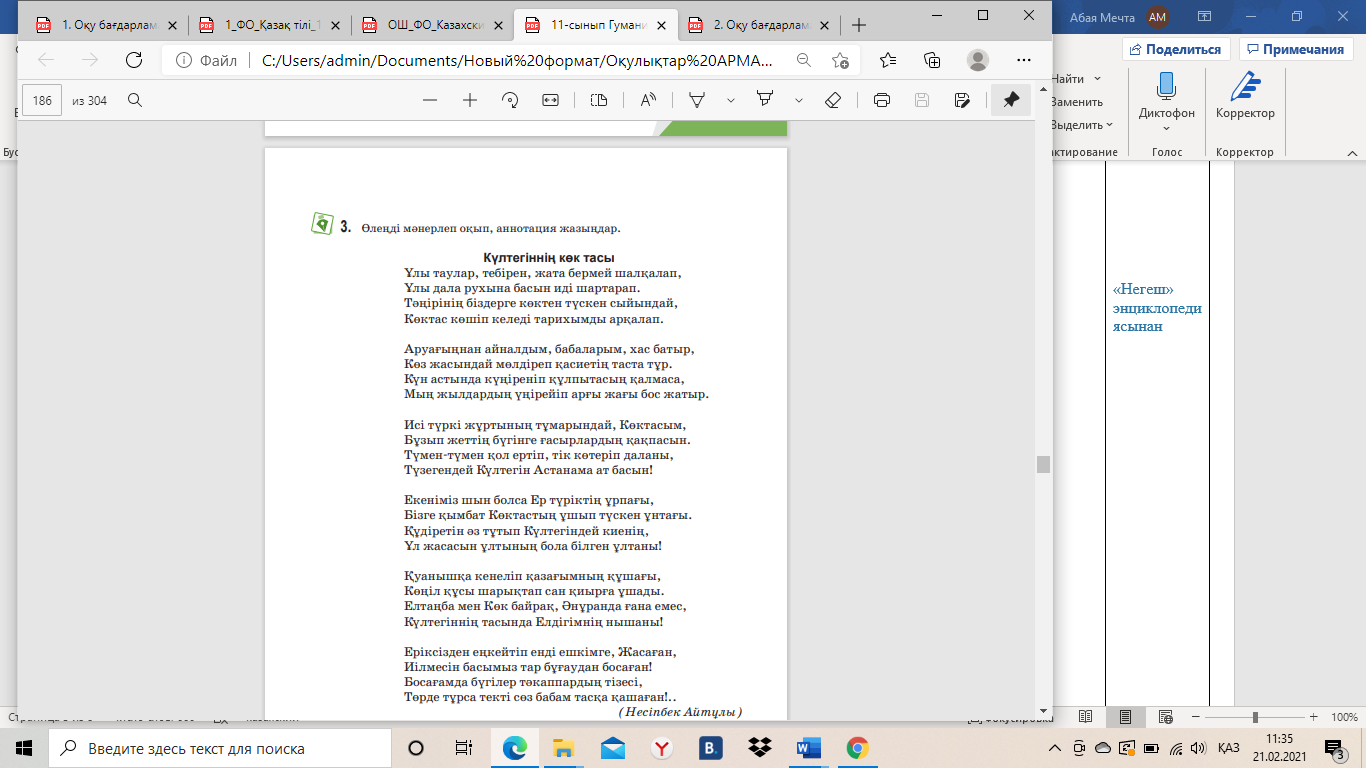1366x768 pixels.
Task: Close the 'ОШ_ФО_Казахски' tab
Action: [498, 25]
